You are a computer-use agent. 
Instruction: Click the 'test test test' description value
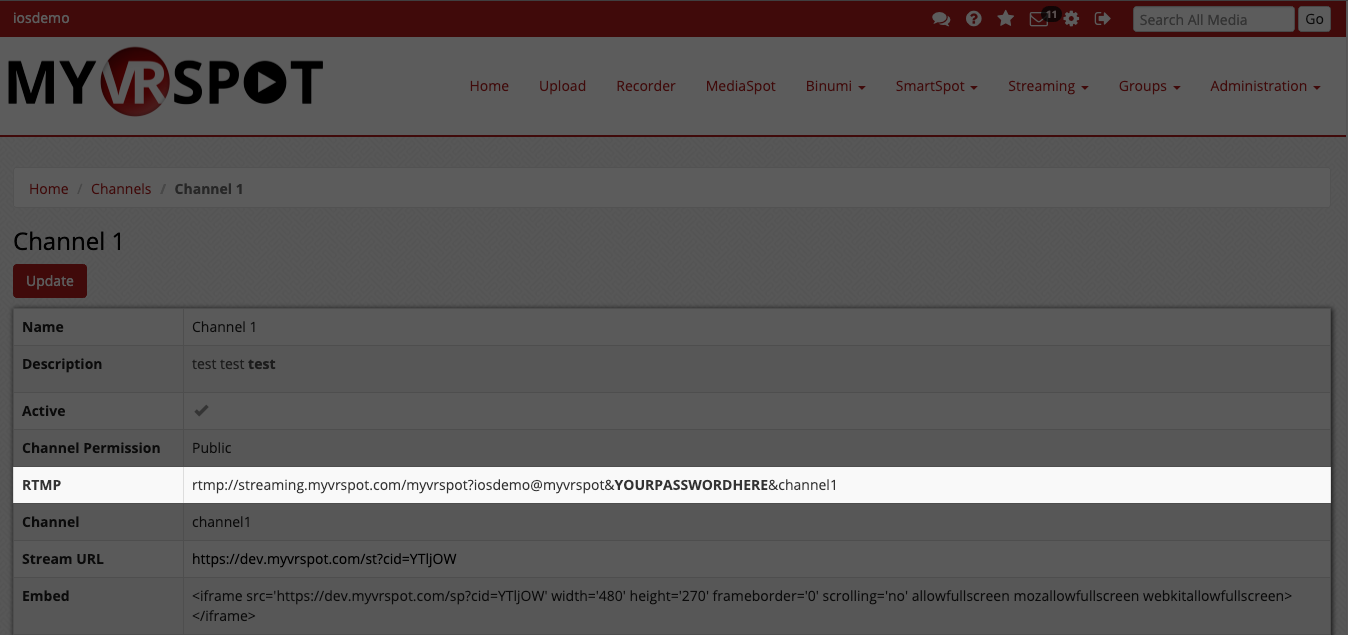(234, 364)
